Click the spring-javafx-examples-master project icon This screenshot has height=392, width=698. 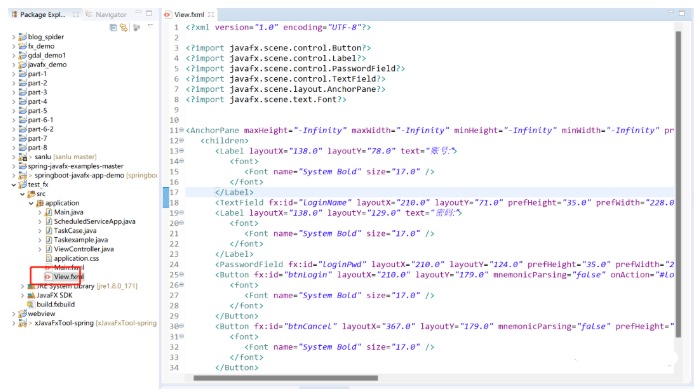click(x=22, y=166)
